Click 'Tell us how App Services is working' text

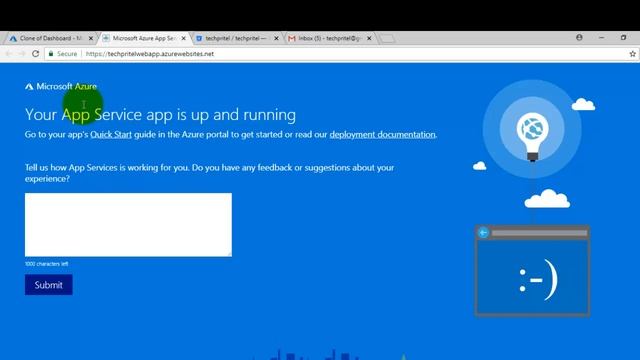coord(209,173)
